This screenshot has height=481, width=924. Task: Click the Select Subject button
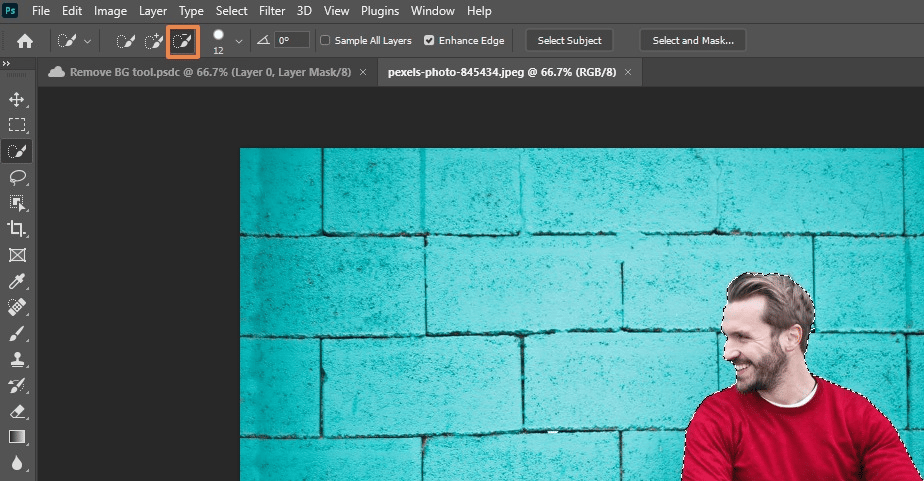coord(569,41)
